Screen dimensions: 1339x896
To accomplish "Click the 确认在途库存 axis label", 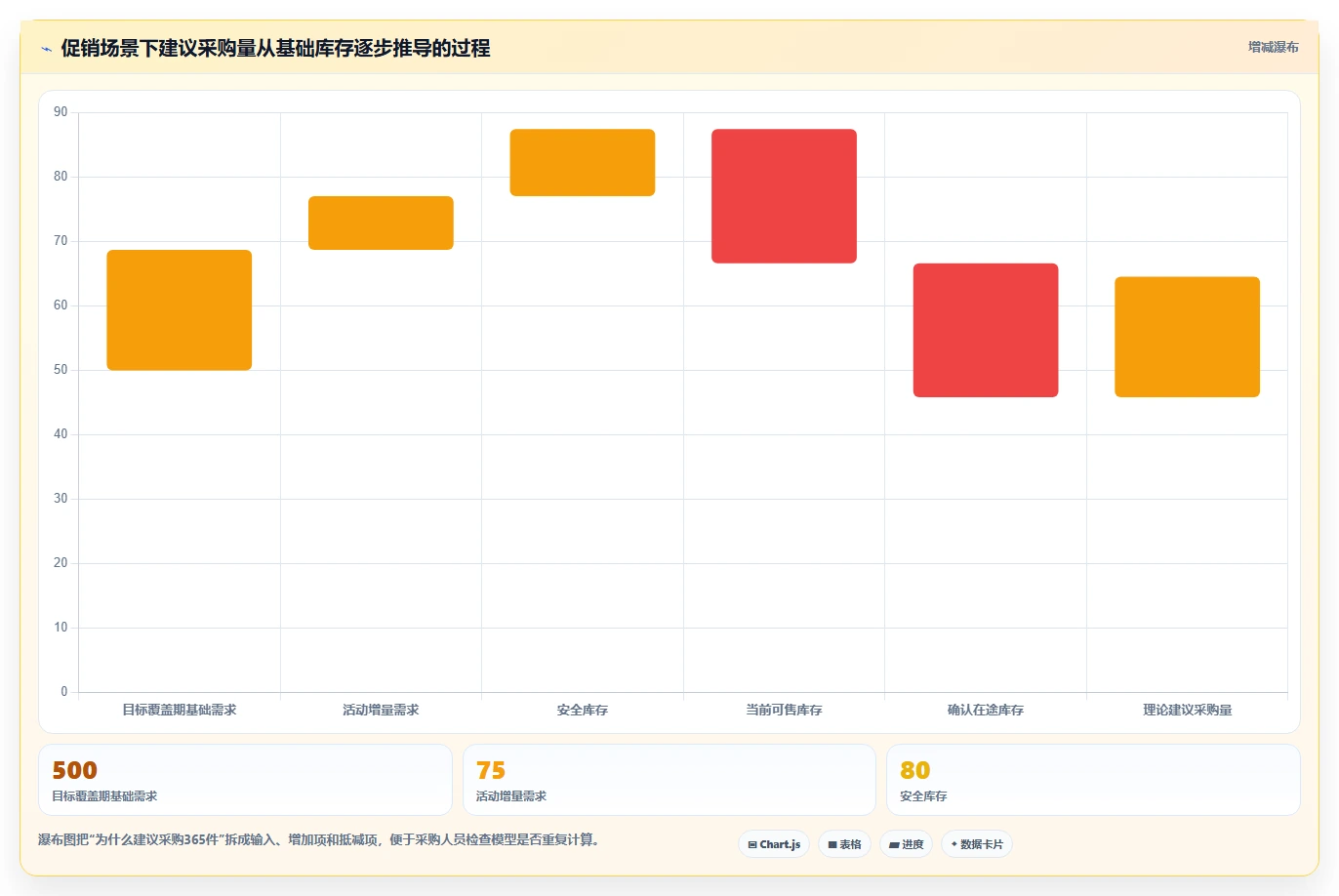I will [x=986, y=710].
